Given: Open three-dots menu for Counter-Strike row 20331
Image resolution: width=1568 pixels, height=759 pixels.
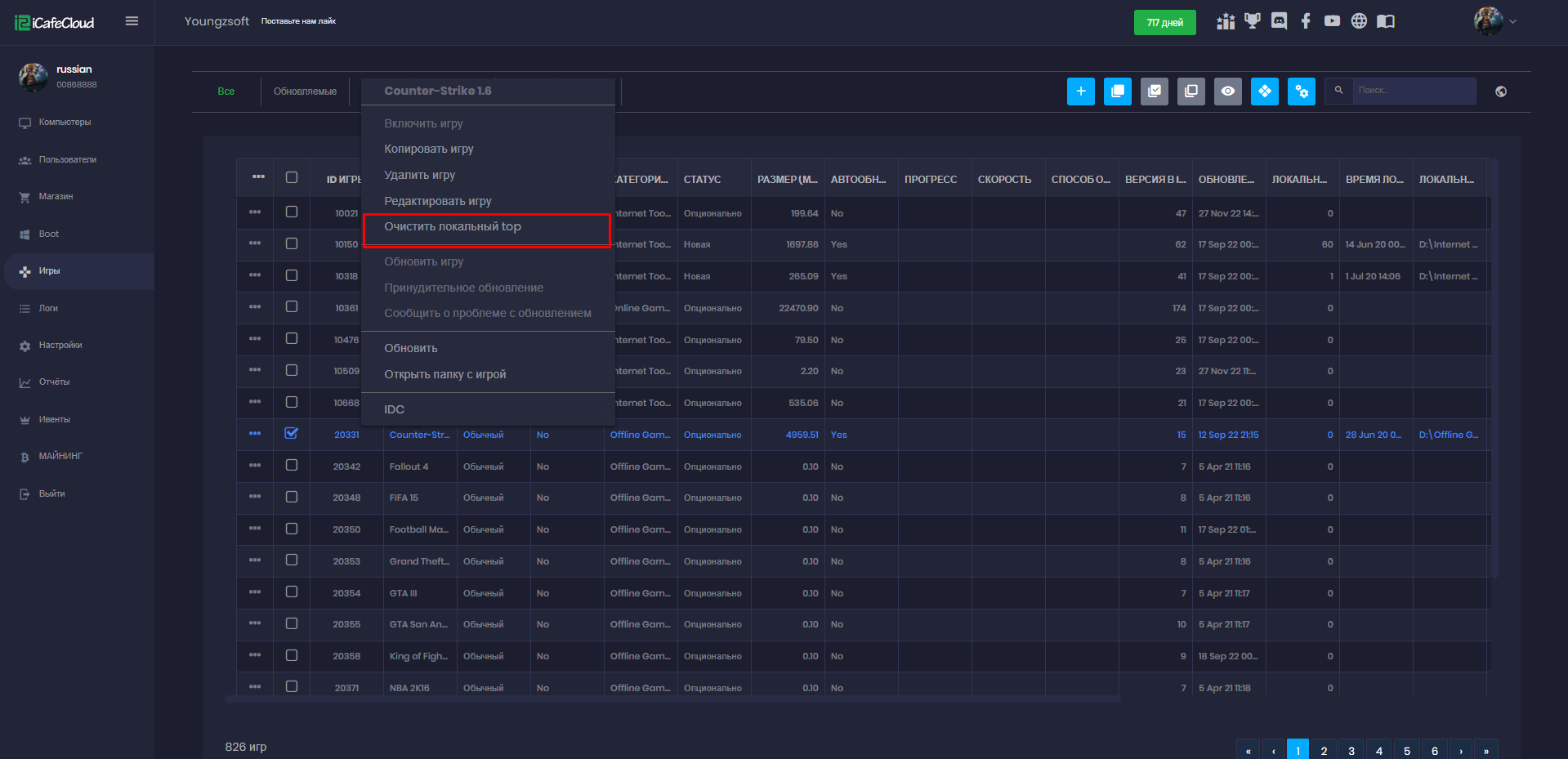Looking at the screenshot, I should point(255,433).
